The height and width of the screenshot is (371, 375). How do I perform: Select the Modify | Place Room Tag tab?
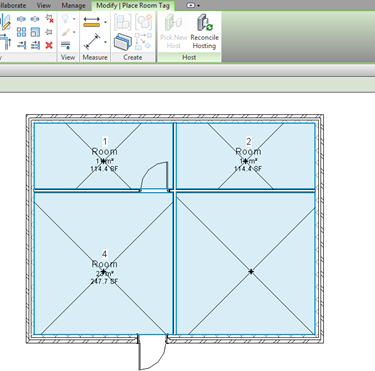pyautogui.click(x=133, y=5)
